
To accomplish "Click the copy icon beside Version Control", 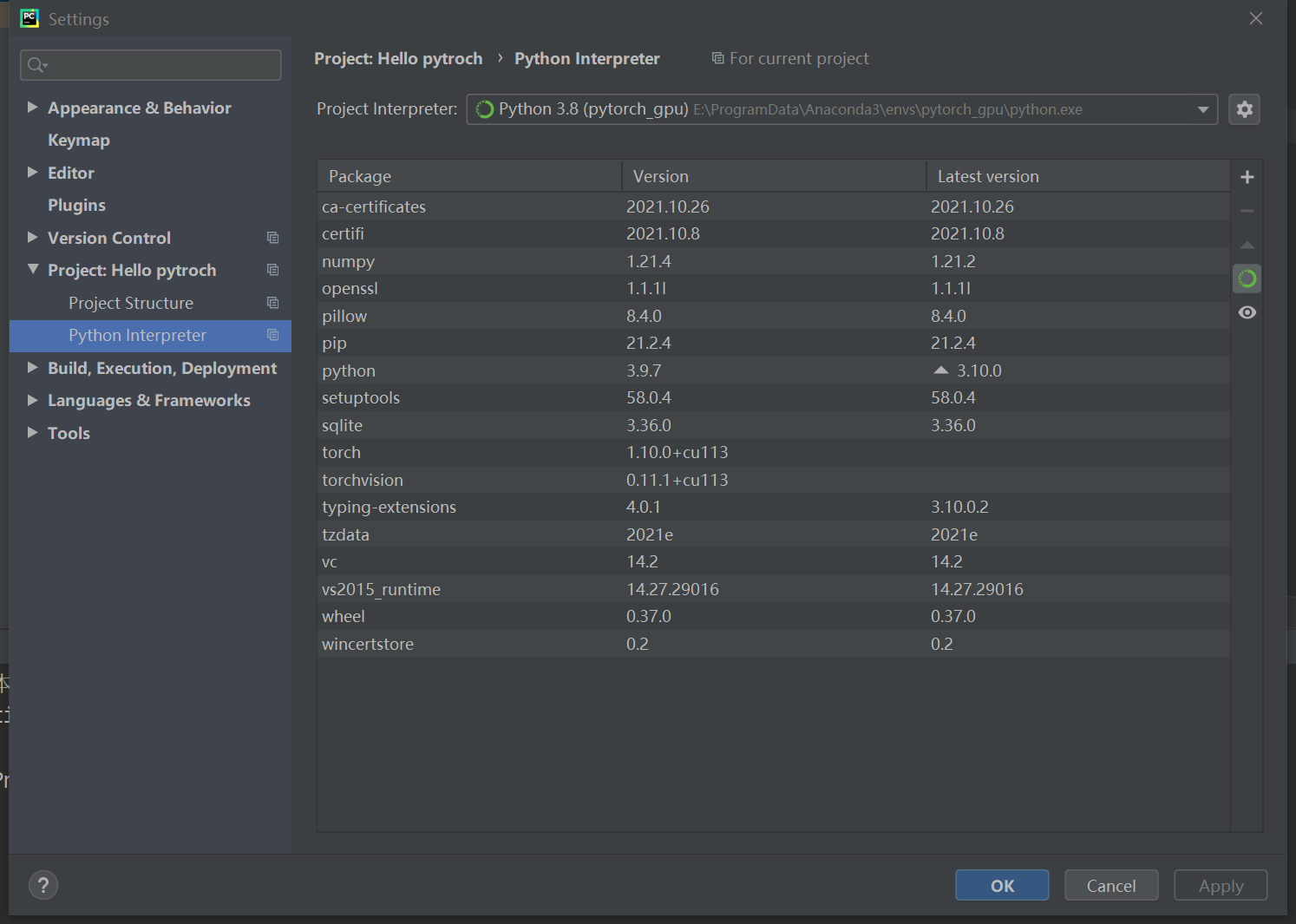I will click(x=272, y=238).
